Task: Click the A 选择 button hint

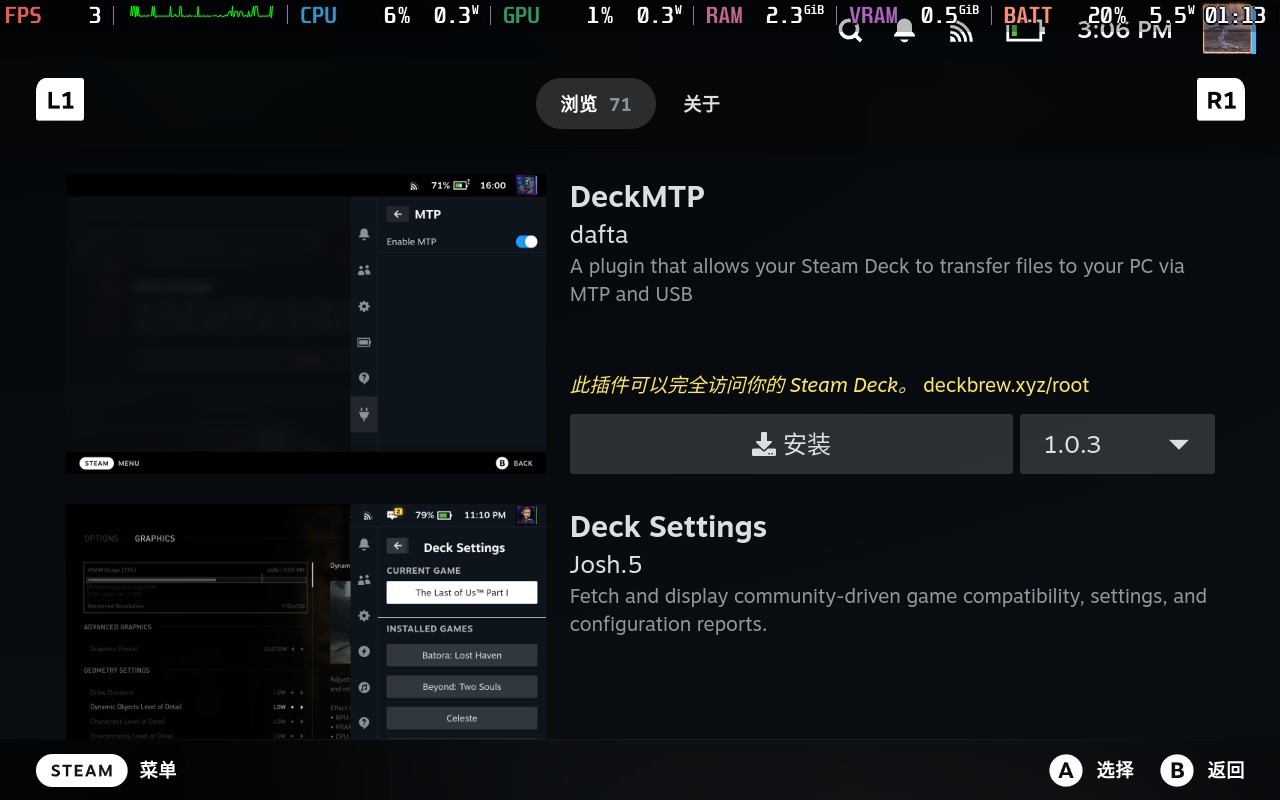Action: [1092, 770]
